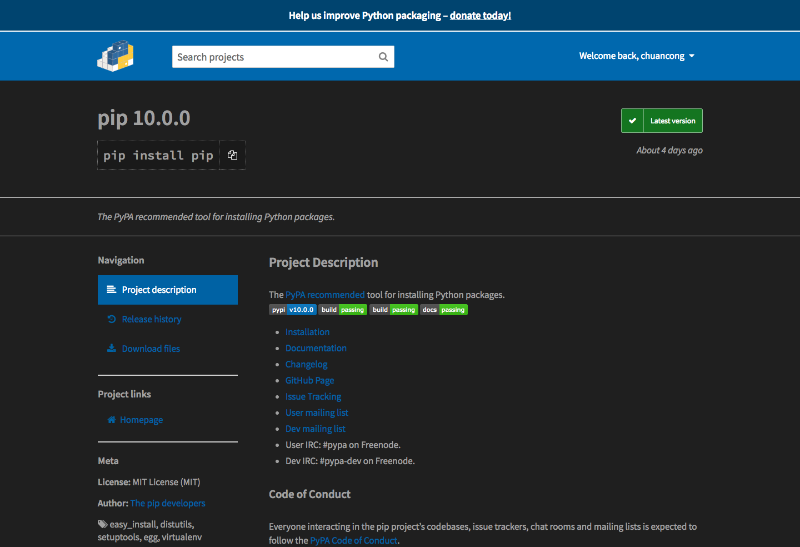Click the Code of Conduct heading
Screen dimensions: 800x547
[310, 494]
